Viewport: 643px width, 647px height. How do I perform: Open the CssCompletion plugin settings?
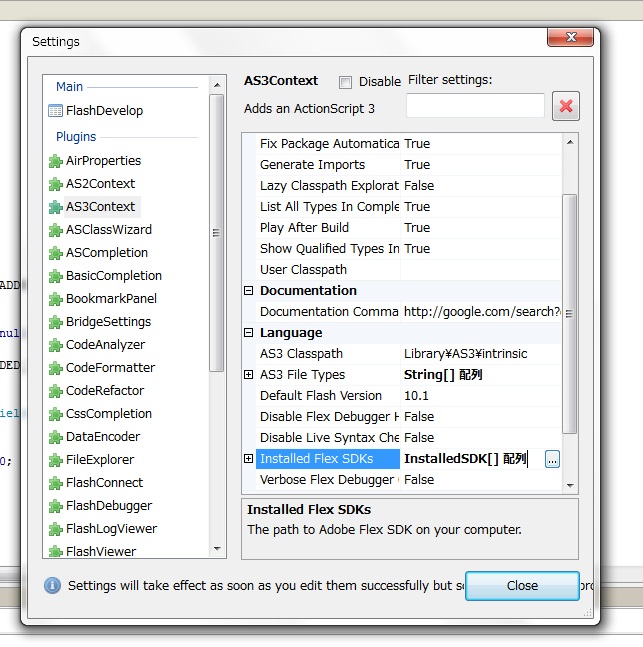click(108, 414)
